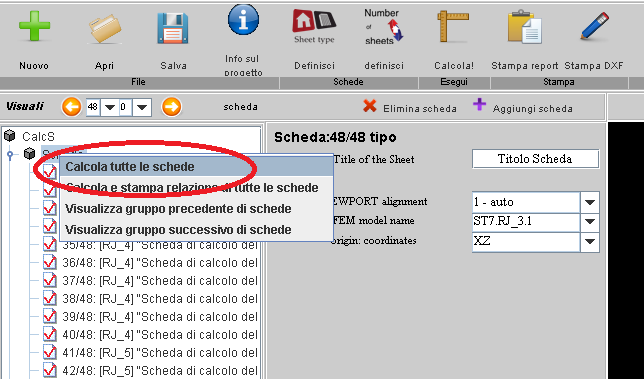
Task: Select tree row 36/48: [RJ_4]
Action: click(x=160, y=263)
